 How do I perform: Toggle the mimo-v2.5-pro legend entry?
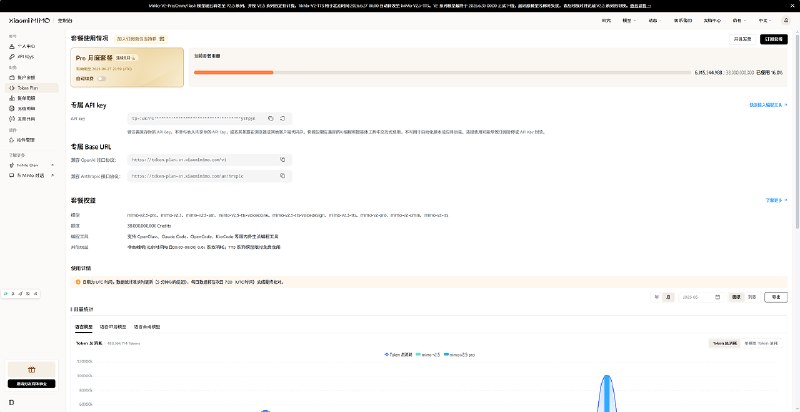(460, 354)
